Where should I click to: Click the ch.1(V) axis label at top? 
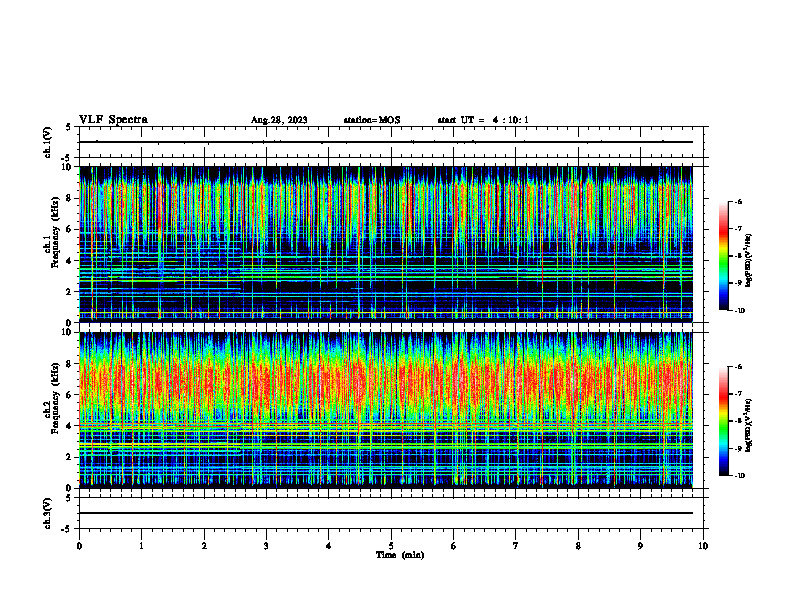[x=48, y=142]
